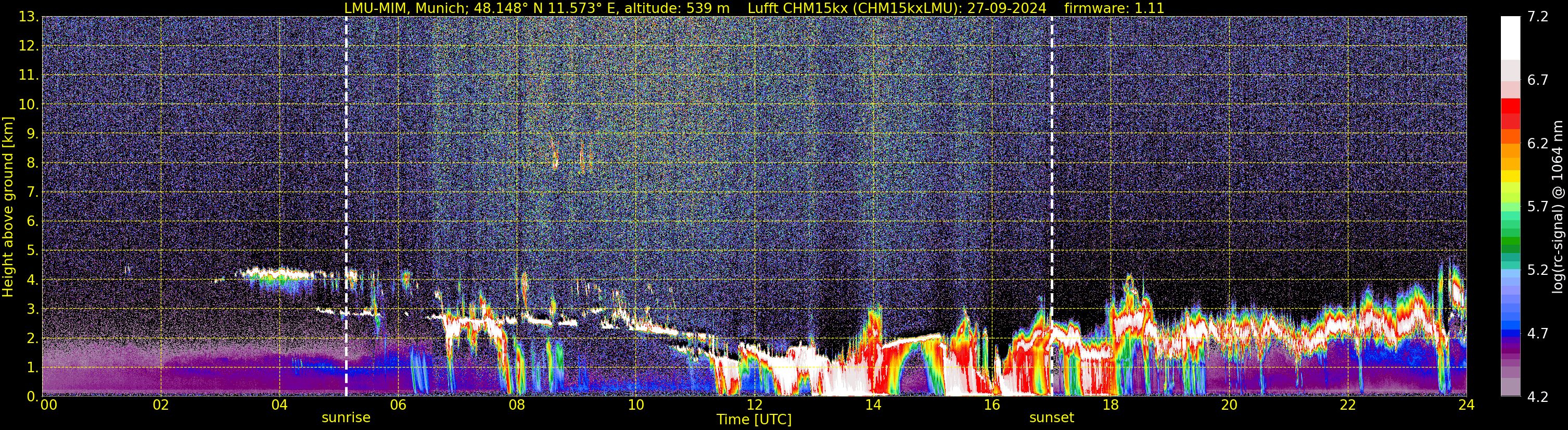Viewport: 1568px width, 430px height.
Task: Click the 12 tick label on the time axis
Action: (754, 405)
